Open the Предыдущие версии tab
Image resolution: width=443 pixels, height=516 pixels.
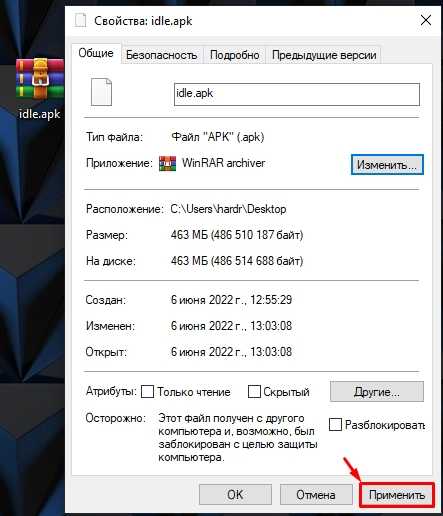coord(324,55)
